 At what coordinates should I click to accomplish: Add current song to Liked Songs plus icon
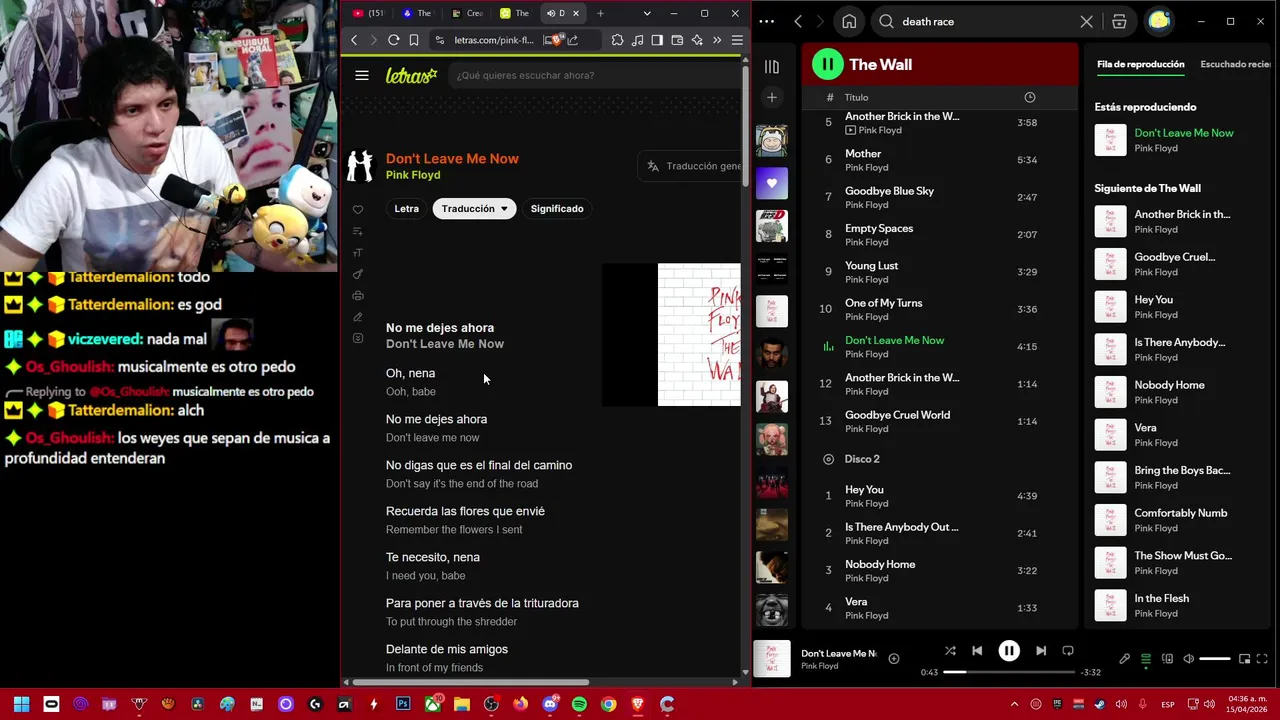click(x=894, y=659)
